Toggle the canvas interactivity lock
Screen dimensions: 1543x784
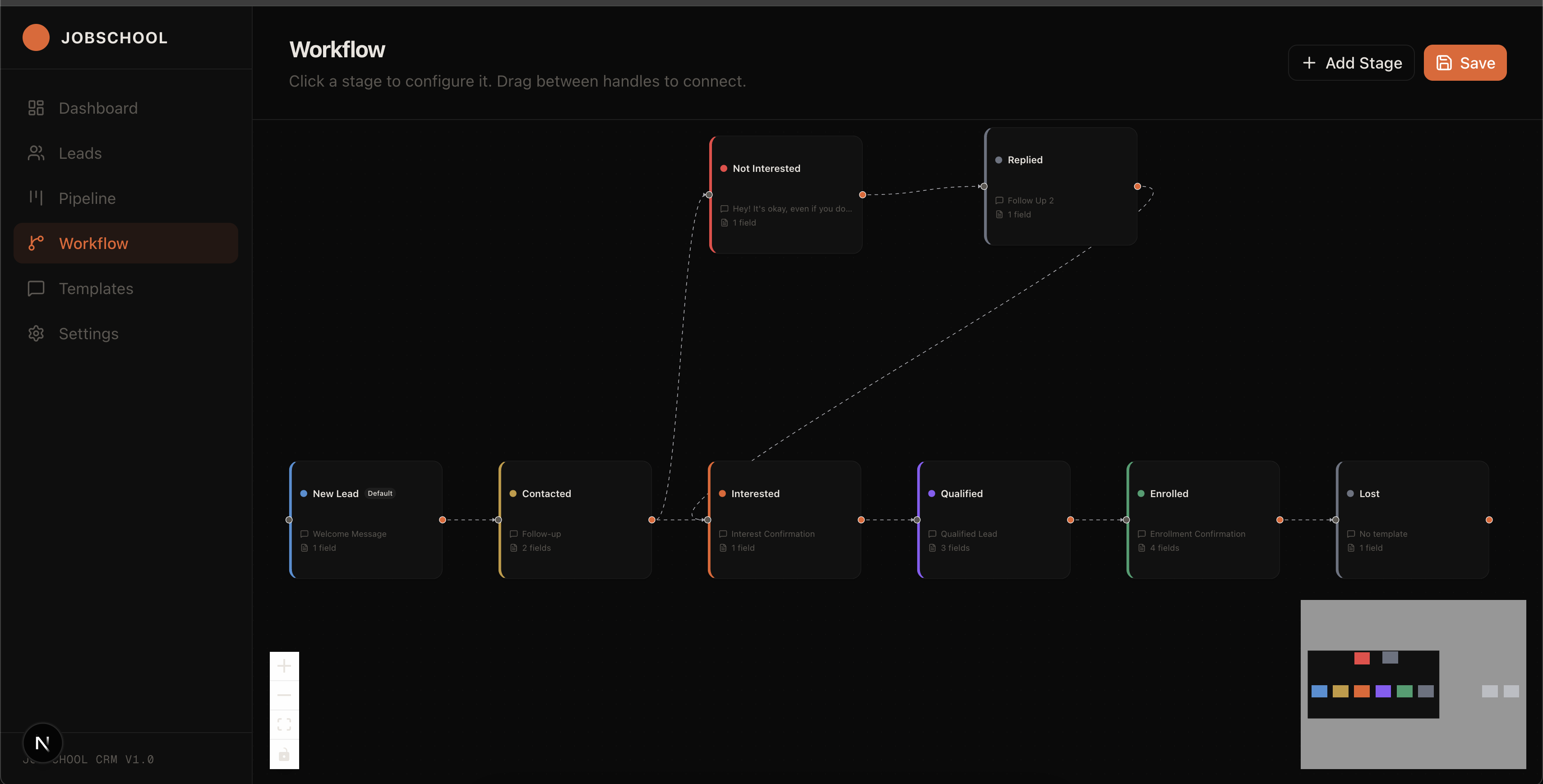(x=284, y=754)
